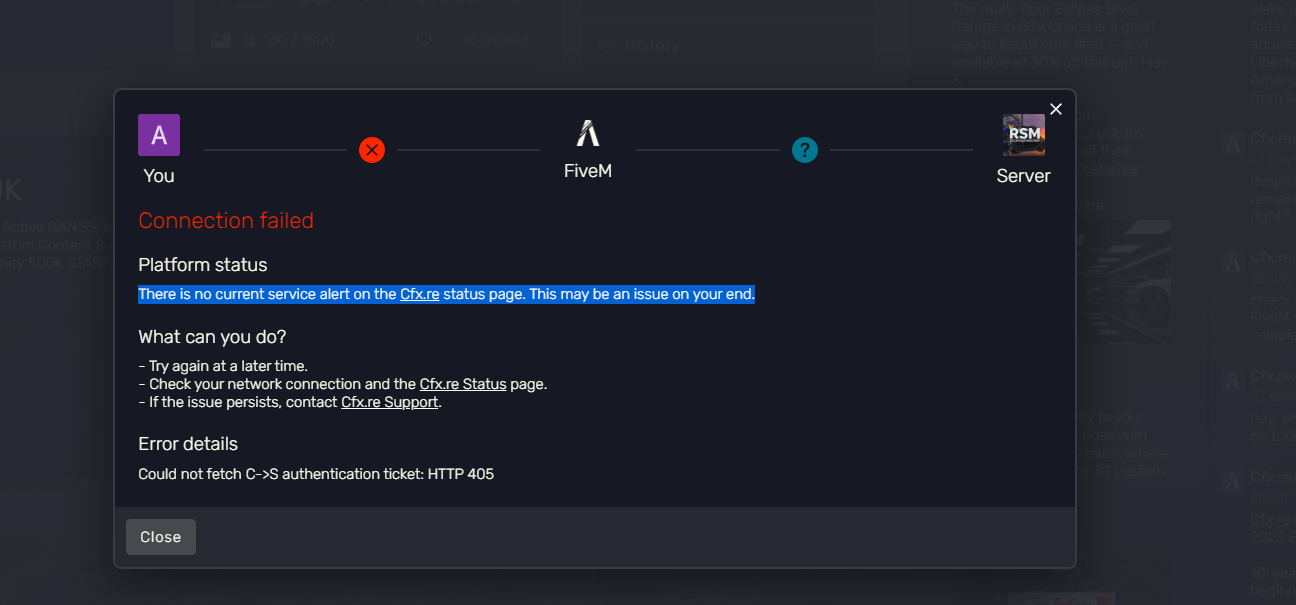The image size is (1296, 605).
Task: Click the RSM server thumbnail image
Action: pyautogui.click(x=1023, y=135)
